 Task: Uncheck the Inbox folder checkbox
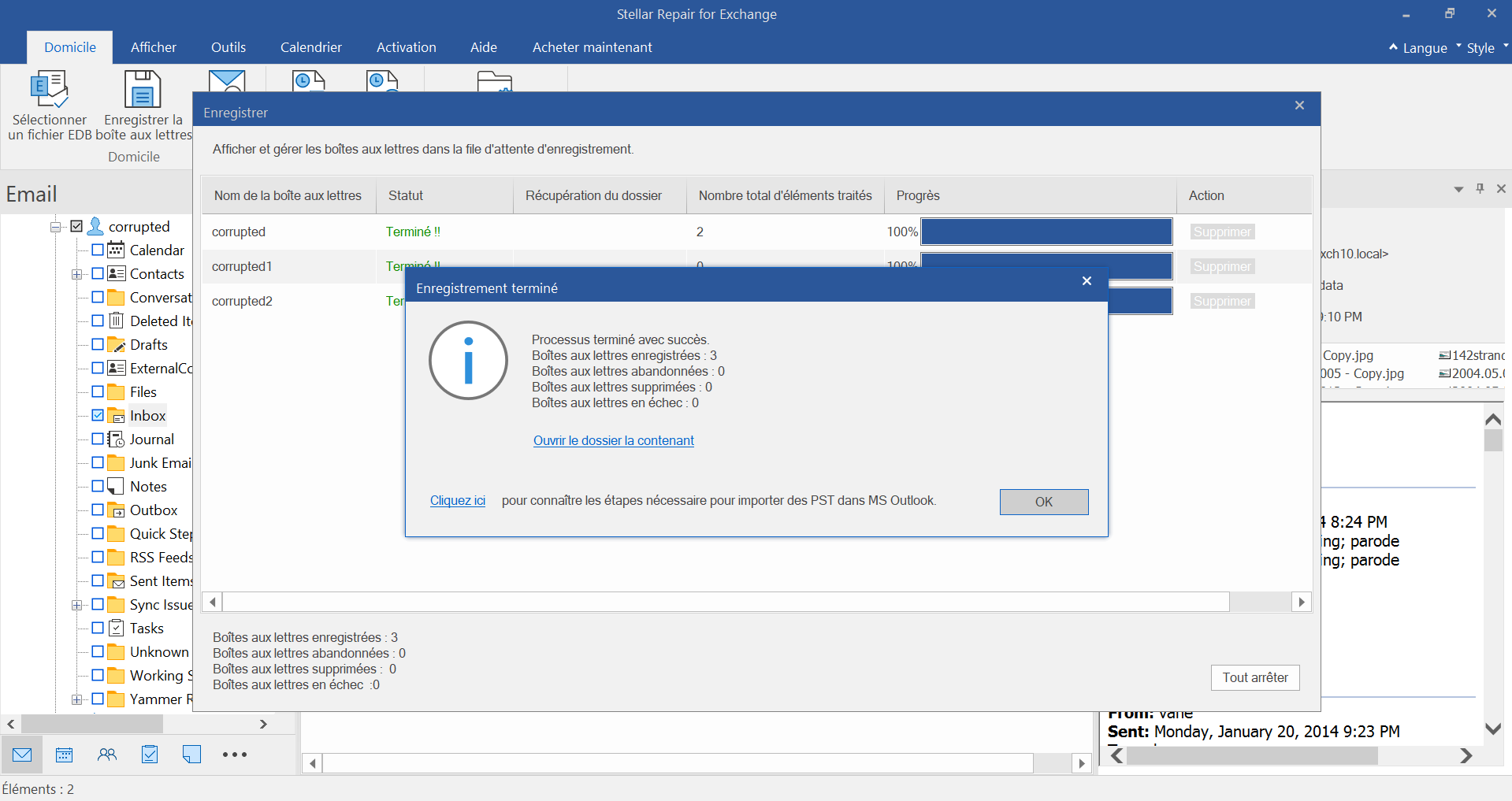coord(98,415)
